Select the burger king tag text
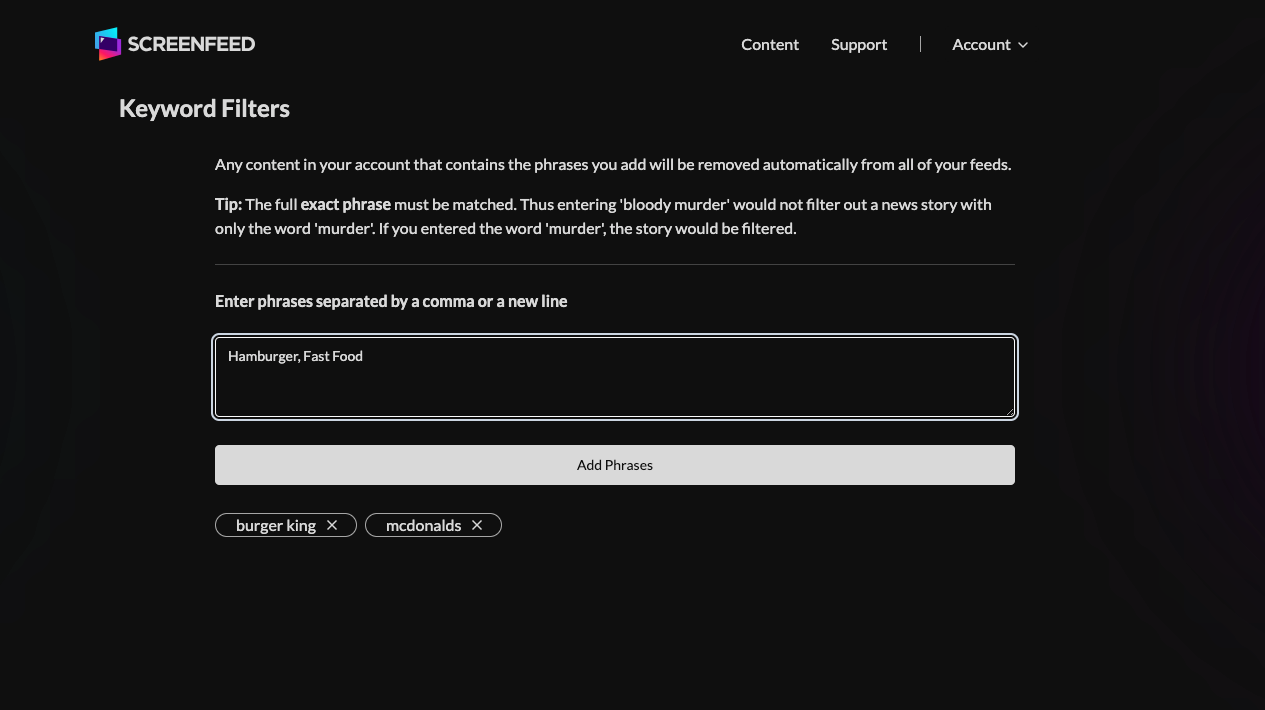The width and height of the screenshot is (1265, 710). pyautogui.click(x=276, y=525)
